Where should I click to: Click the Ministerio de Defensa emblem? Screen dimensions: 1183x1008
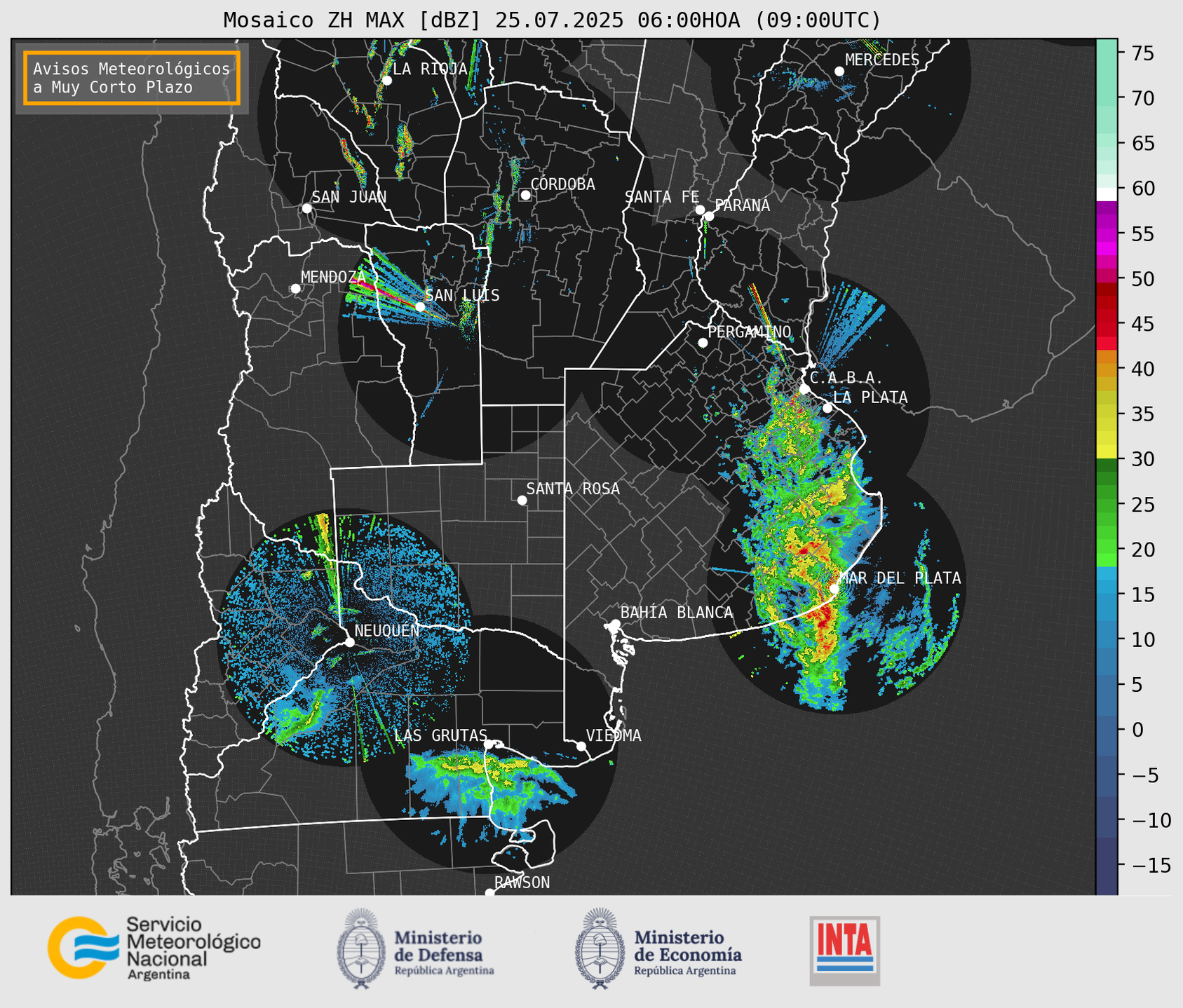pyautogui.click(x=361, y=948)
